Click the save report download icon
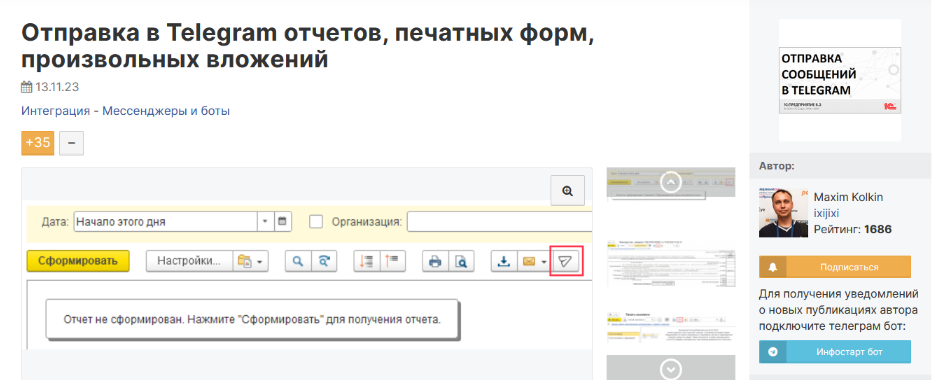Screen dimensions: 932x380 click(x=504, y=261)
